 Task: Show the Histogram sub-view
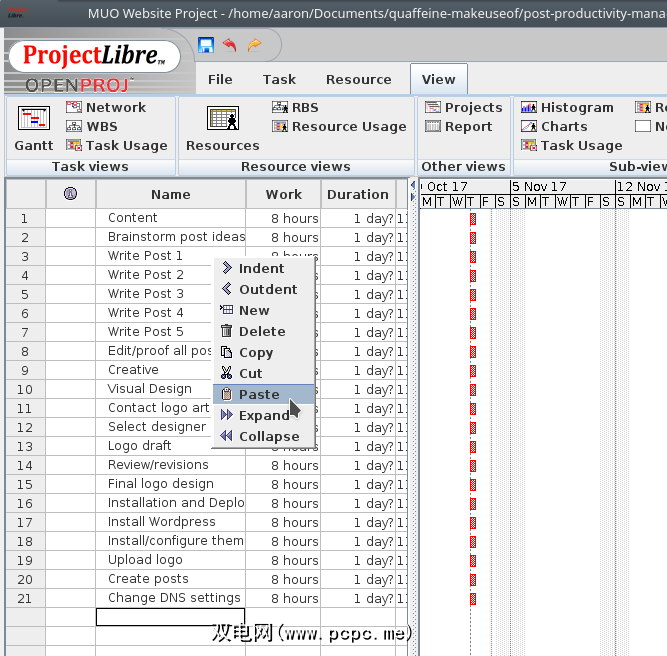click(567, 107)
